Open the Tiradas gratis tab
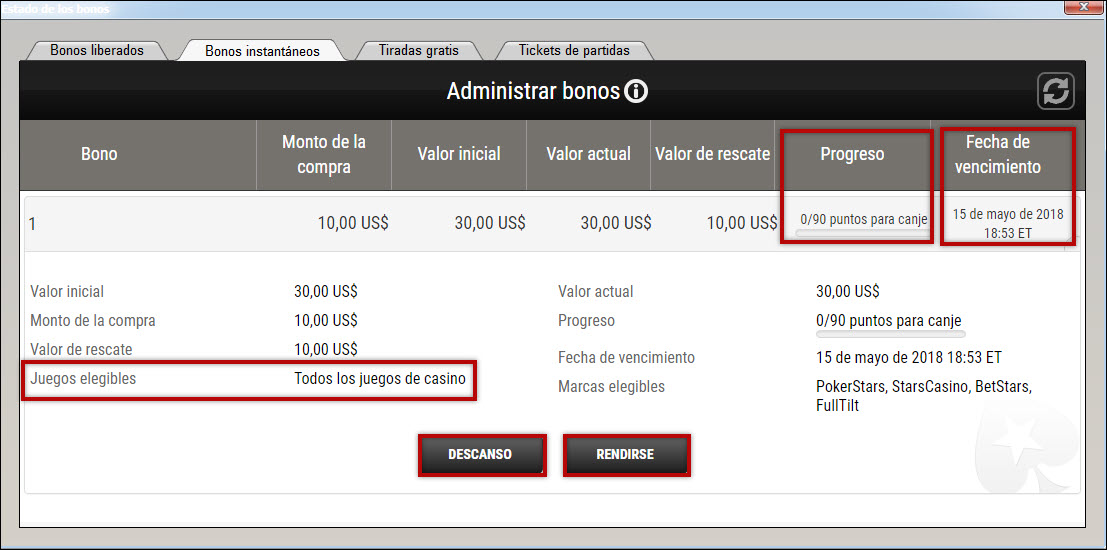This screenshot has height=550, width=1107. 419,51
